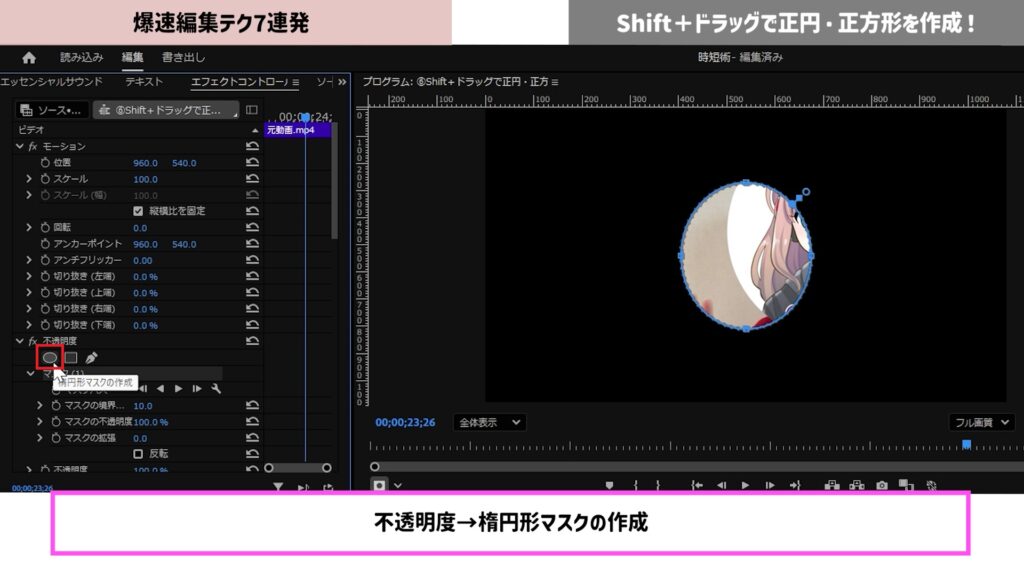Track mask forward one frame
This screenshot has height=576, width=1024.
tap(197, 389)
